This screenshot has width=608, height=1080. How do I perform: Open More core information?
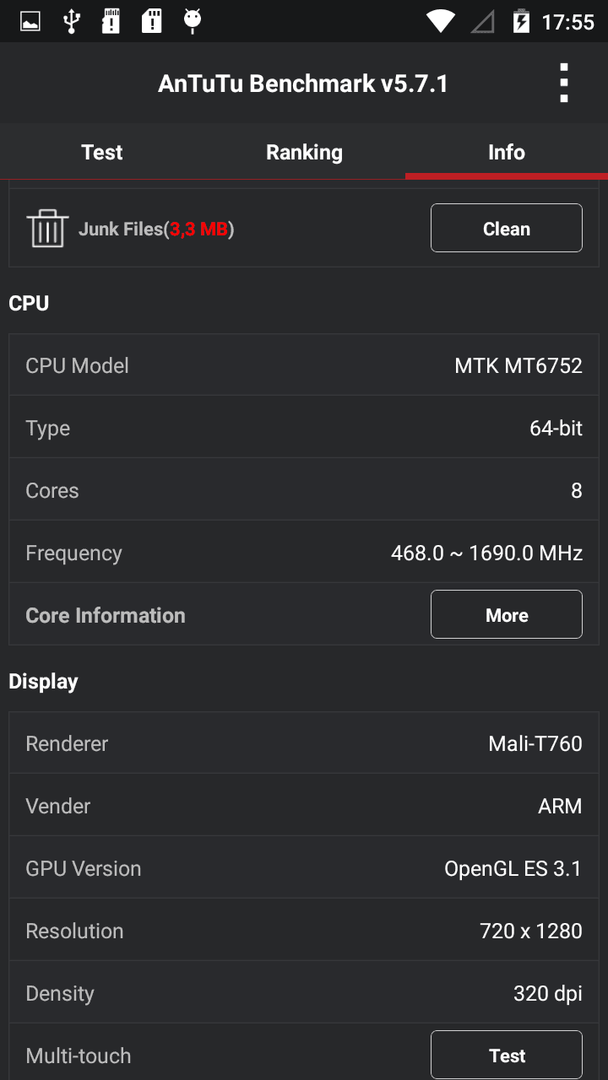click(x=506, y=614)
